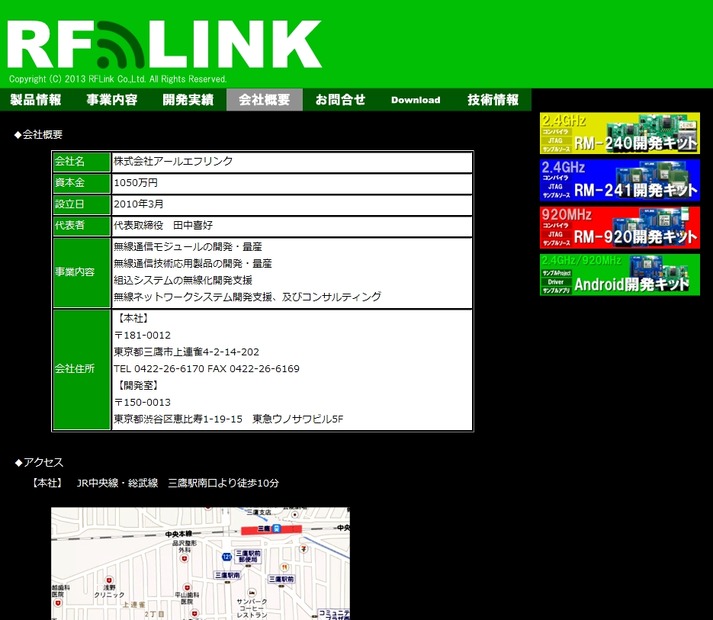Viewport: 713px width, 620px height.
Task: Click the copyright notice under the logo
Action: (117, 79)
